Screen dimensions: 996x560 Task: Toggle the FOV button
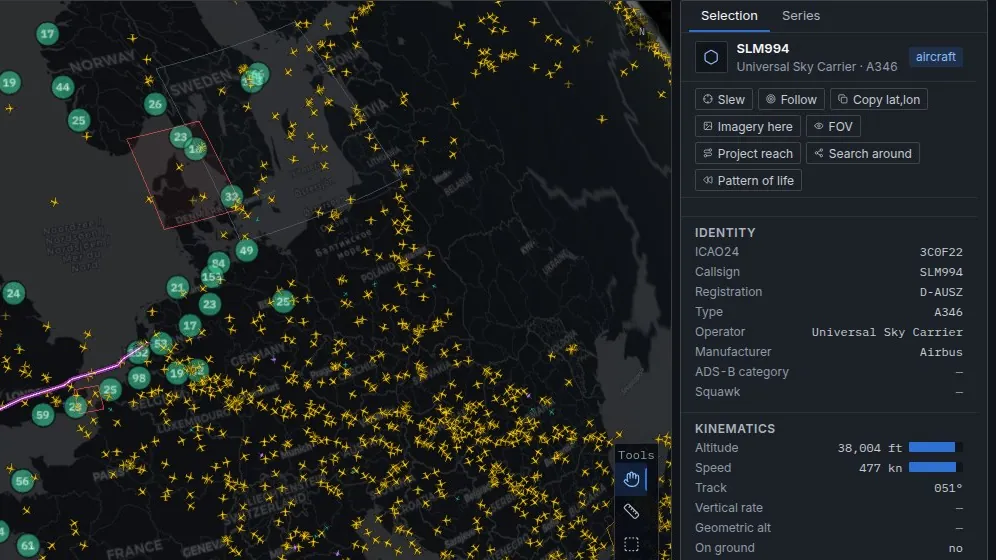(x=833, y=126)
